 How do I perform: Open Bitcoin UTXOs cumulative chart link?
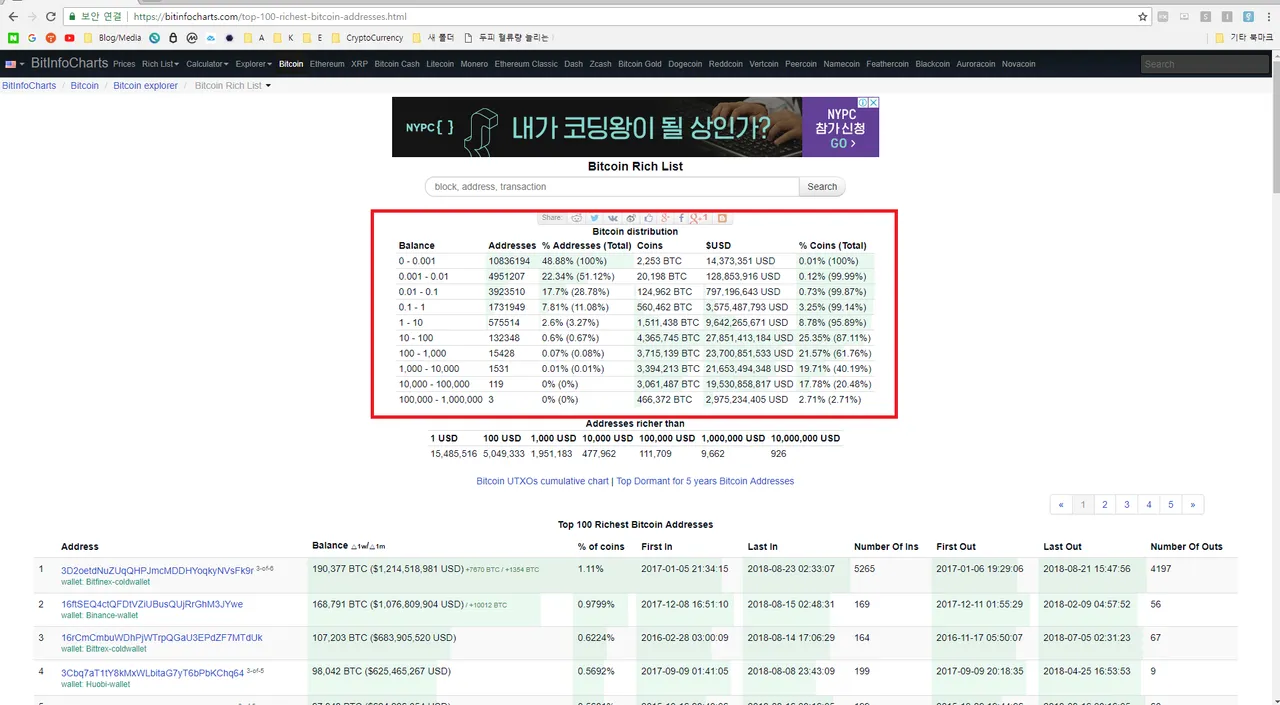542,481
